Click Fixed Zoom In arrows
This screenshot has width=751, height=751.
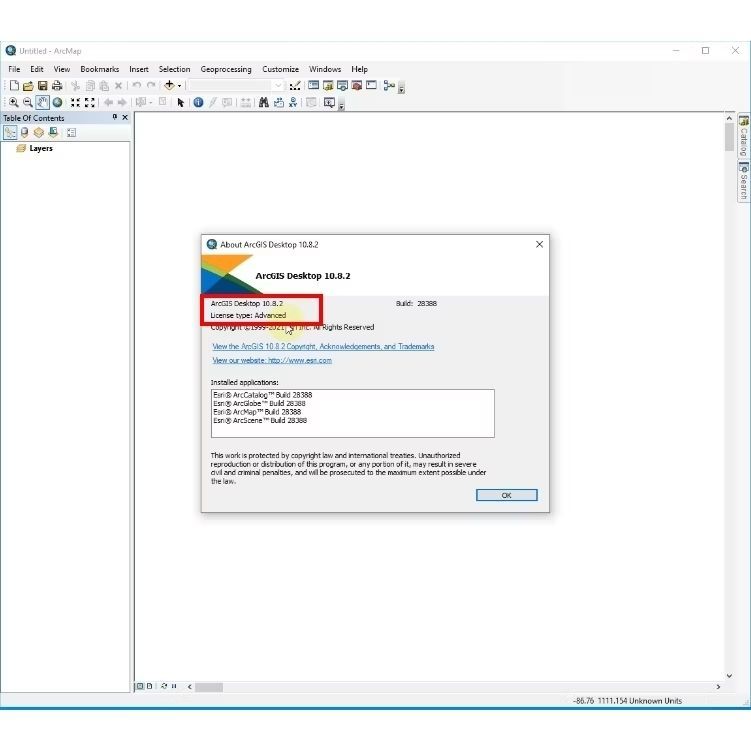pos(75,102)
